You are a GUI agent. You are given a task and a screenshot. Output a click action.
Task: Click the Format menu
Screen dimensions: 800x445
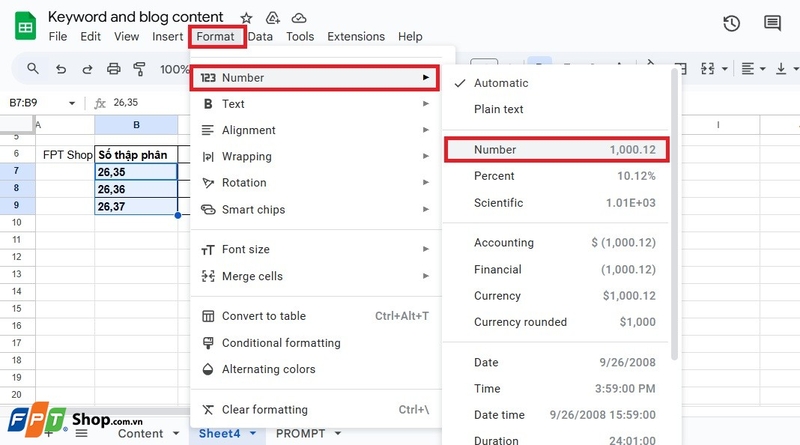coord(215,37)
